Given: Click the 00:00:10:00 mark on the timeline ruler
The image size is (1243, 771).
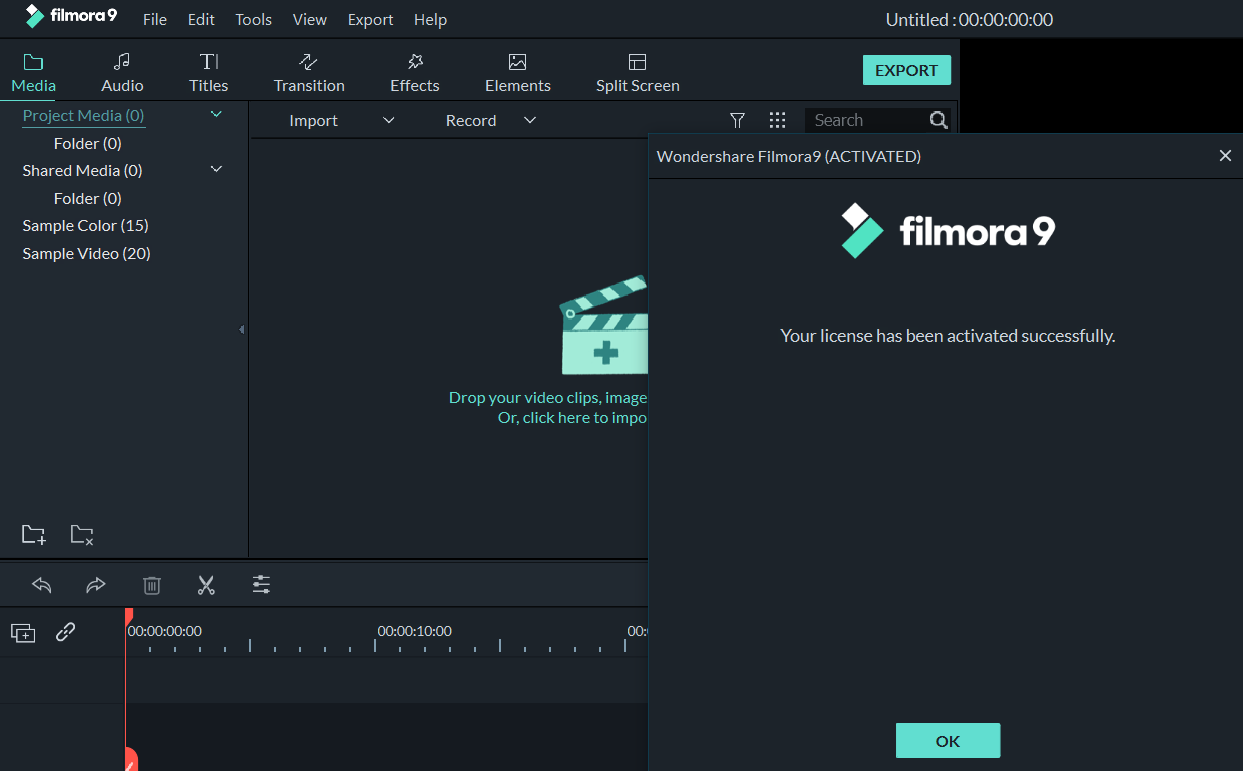Looking at the screenshot, I should (x=414, y=631).
